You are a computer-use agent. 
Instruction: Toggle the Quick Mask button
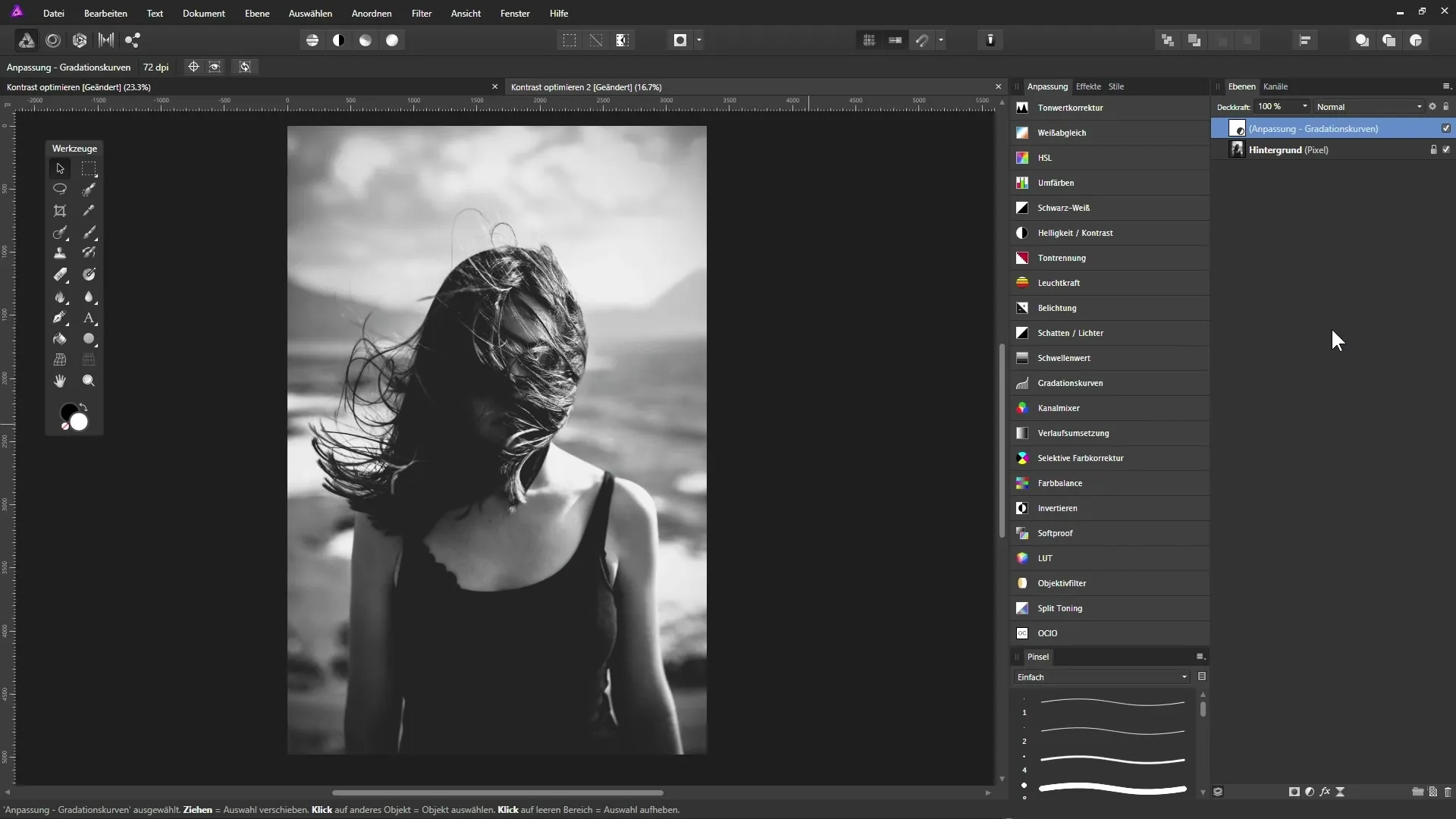[680, 40]
